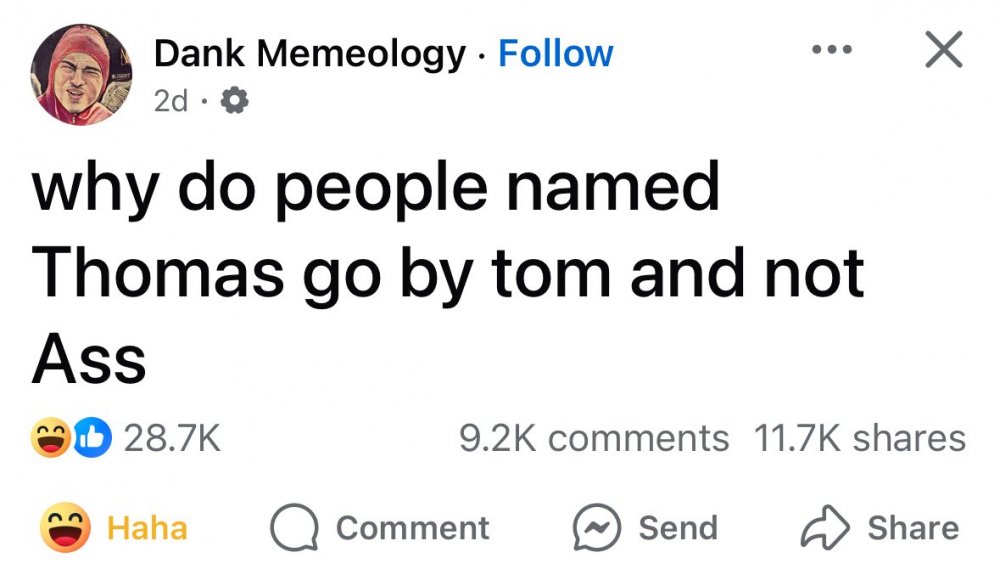The width and height of the screenshot is (1000, 586).
Task: Click the 2d post timestamp
Action: click(171, 101)
